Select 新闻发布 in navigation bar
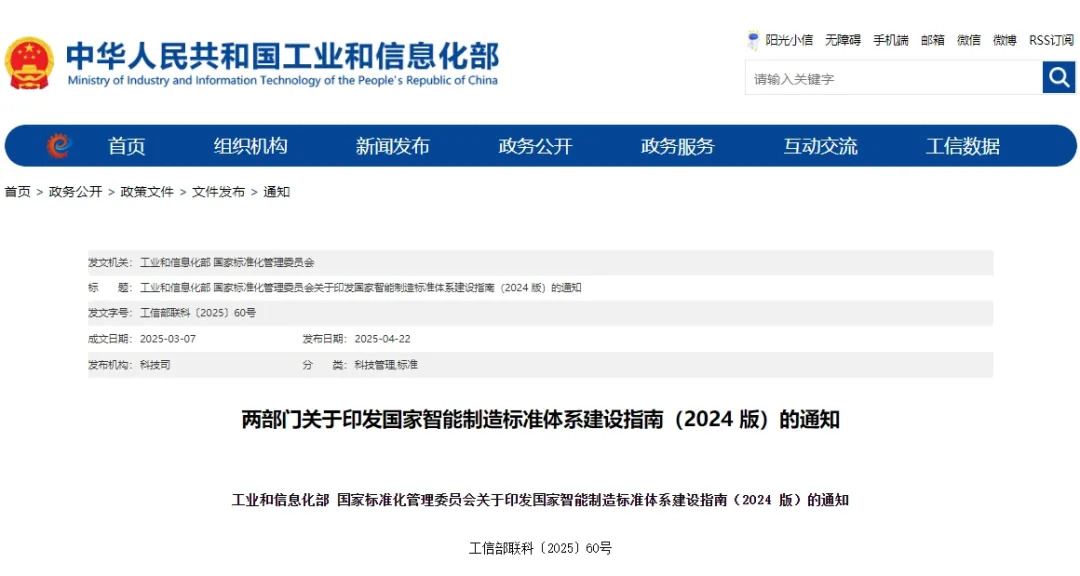1080x576 pixels. [392, 146]
